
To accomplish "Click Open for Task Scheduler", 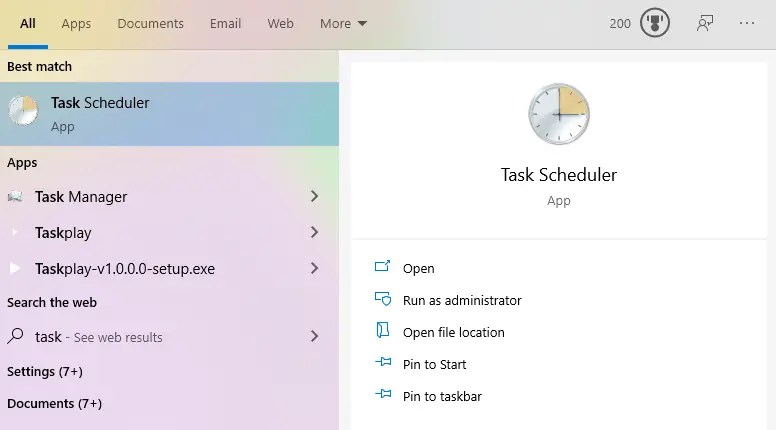I will tap(418, 268).
